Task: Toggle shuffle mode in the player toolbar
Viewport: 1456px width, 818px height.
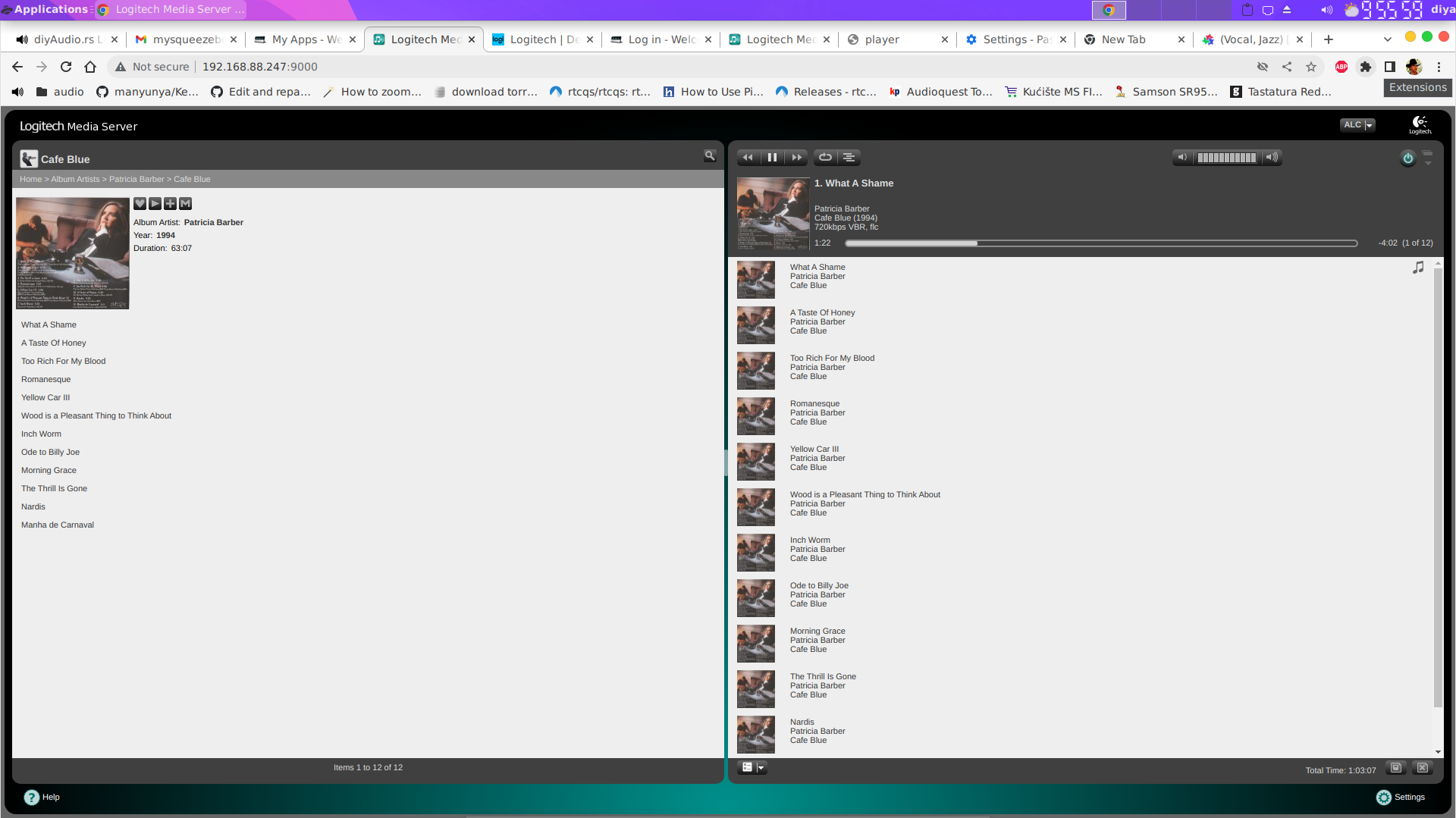Action: click(849, 158)
